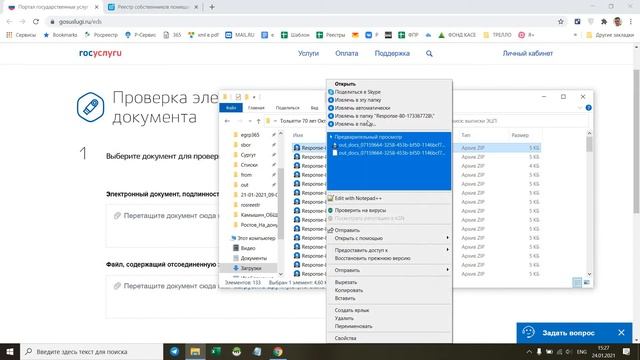Show hidden system tray icons
Viewport: 640px width, 360px height.
click(529, 351)
